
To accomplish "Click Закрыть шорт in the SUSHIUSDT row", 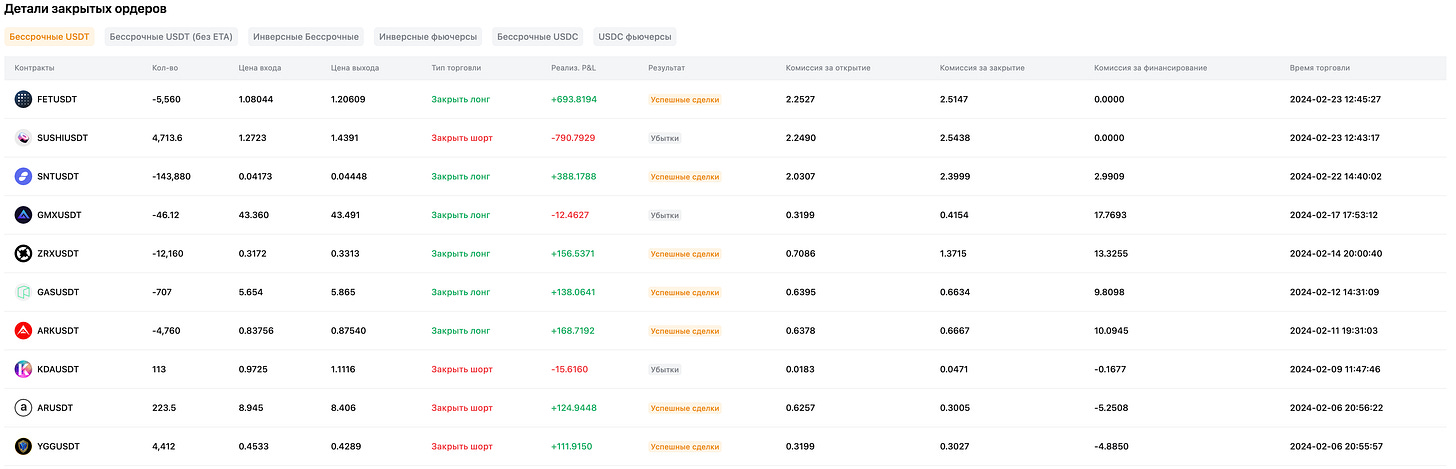I will click(462, 138).
